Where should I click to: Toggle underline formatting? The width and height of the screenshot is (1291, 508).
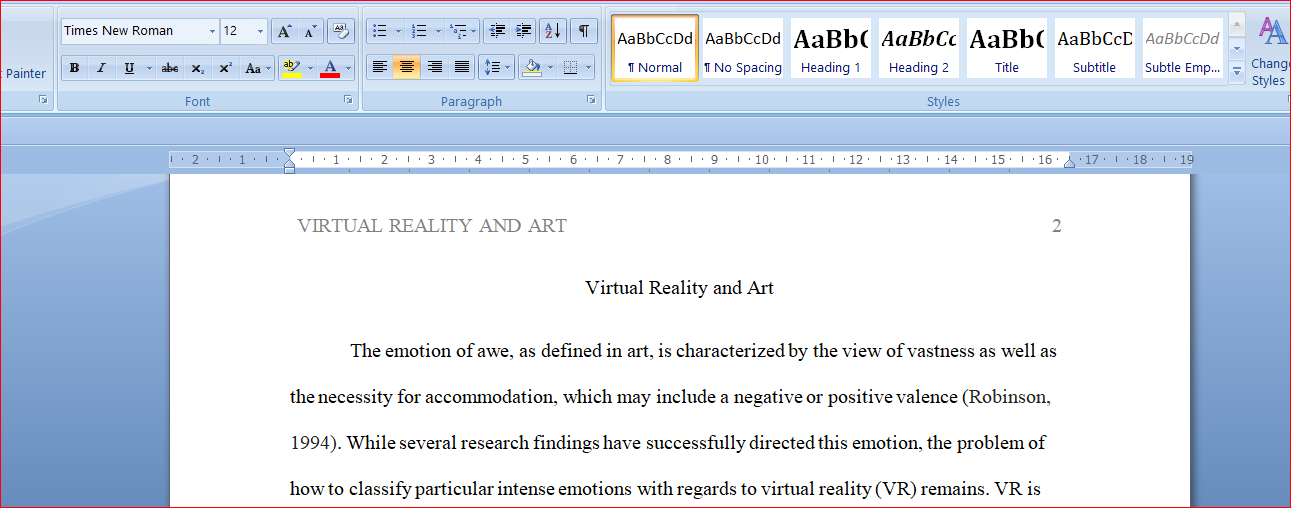click(x=129, y=68)
